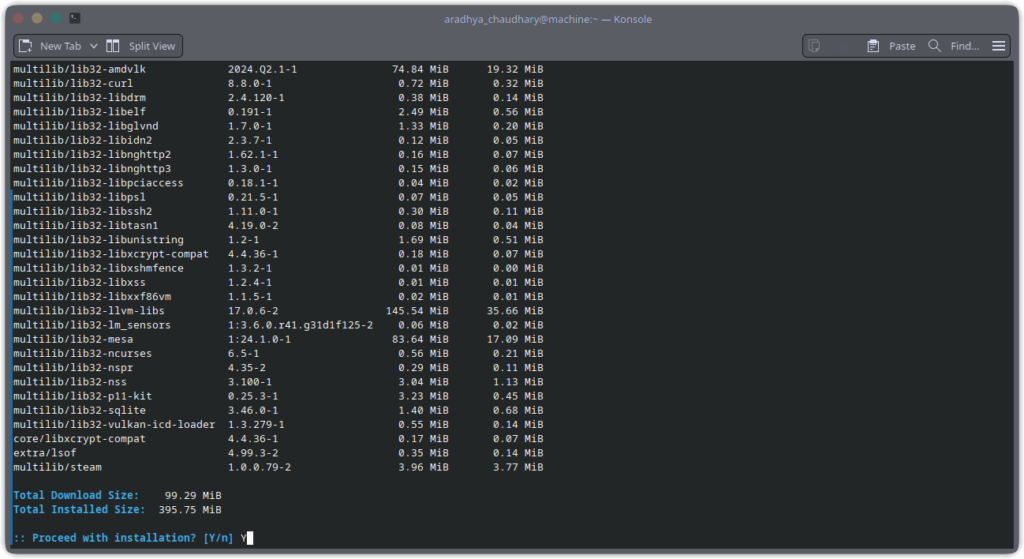
Task: Click 'multilib/lib32-nspr' entry
Action: pyautogui.click(x=73, y=368)
